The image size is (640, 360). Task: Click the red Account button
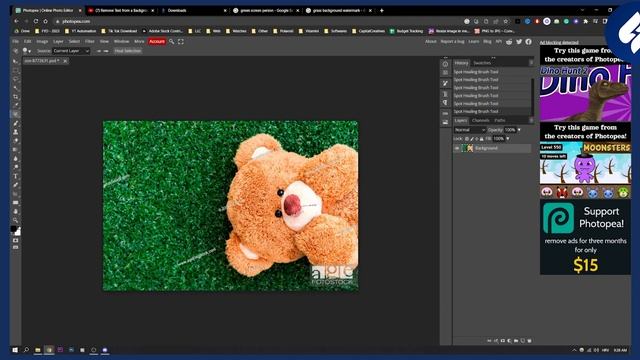[157, 42]
